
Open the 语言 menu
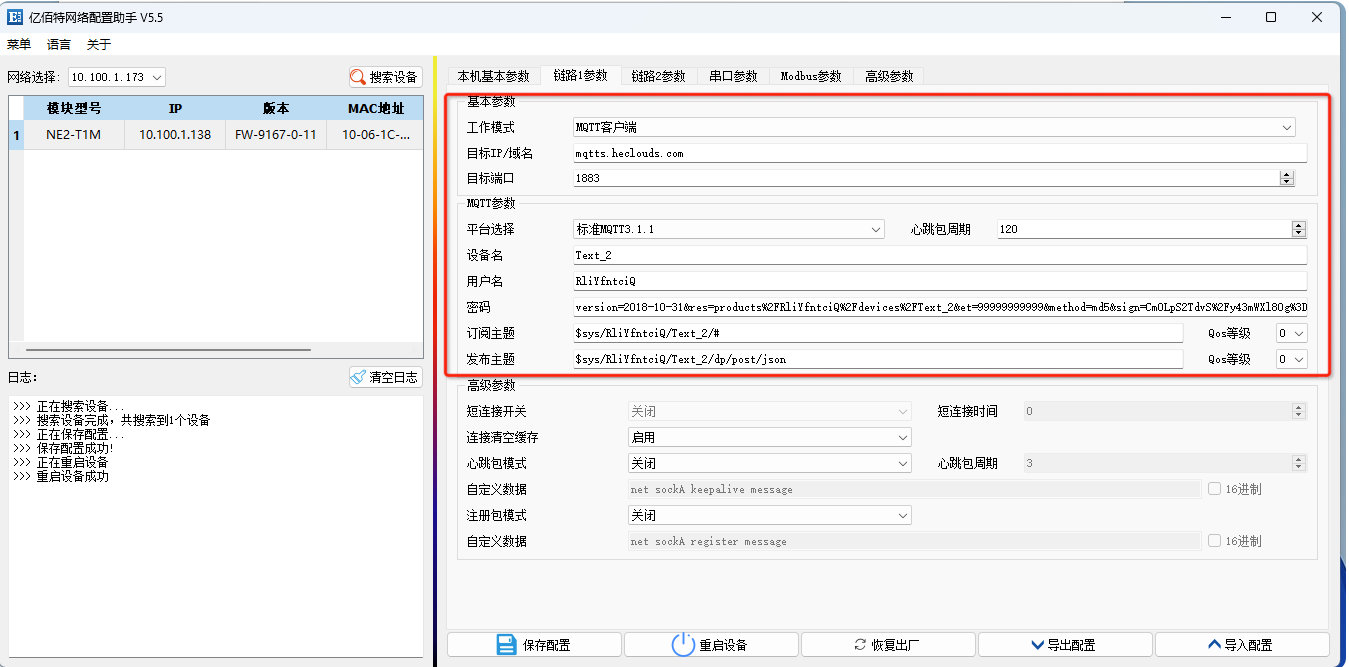(58, 44)
